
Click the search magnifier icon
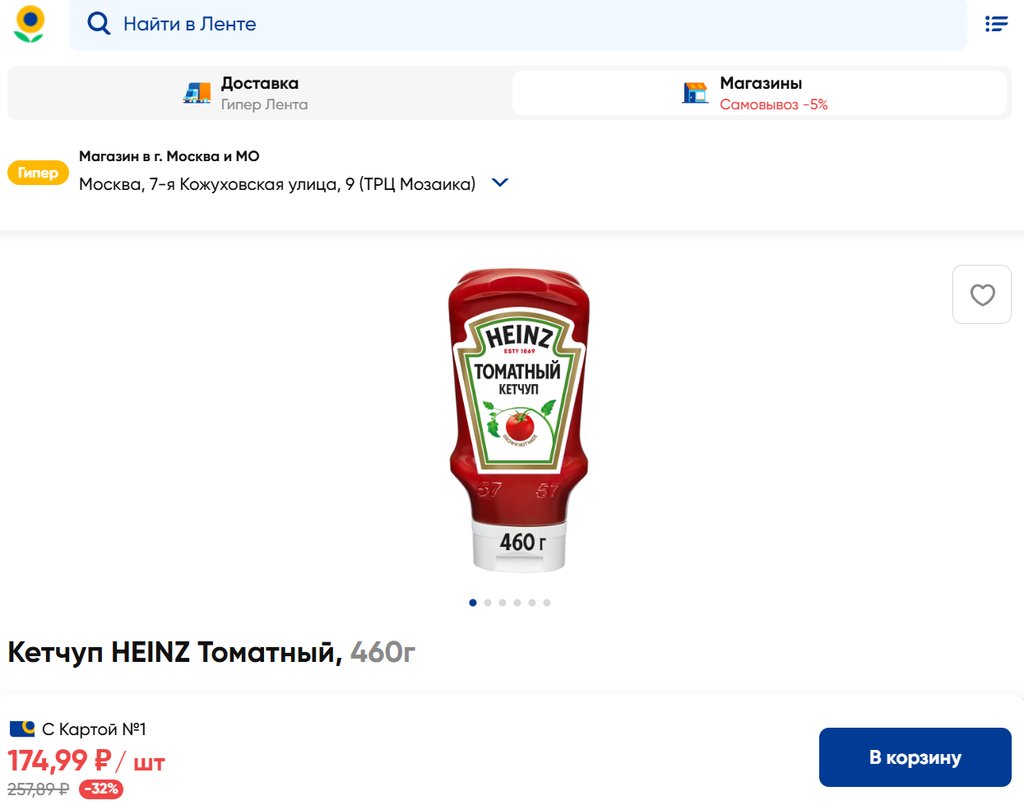point(99,24)
